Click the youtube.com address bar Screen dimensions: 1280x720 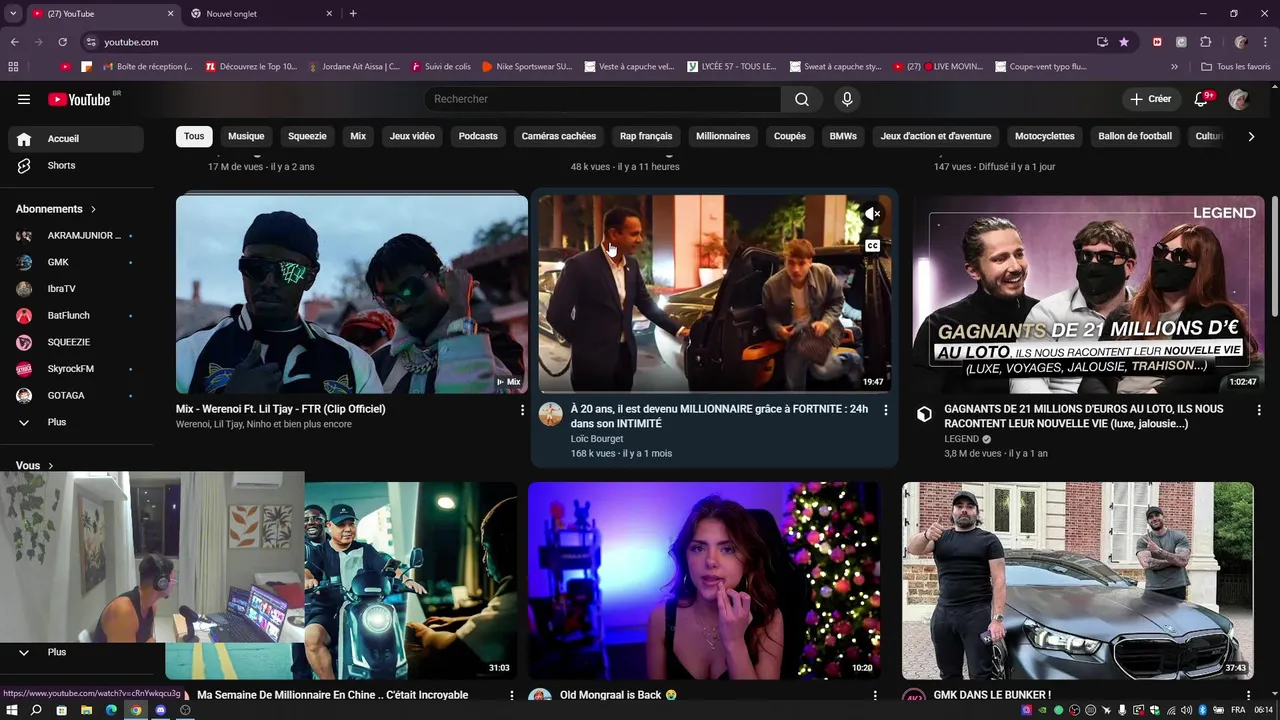(x=590, y=42)
